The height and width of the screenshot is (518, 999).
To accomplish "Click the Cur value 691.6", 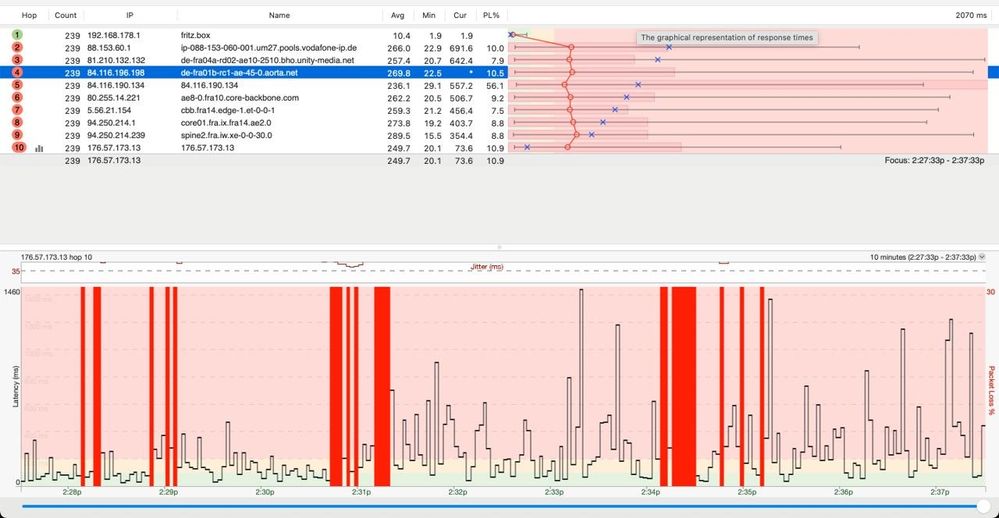I will [x=461, y=48].
